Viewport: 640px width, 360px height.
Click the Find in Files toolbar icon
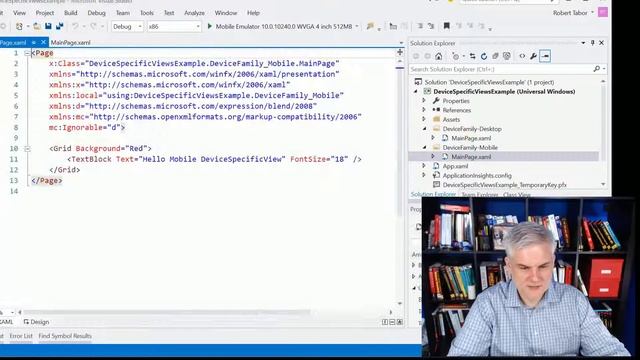click(370, 26)
